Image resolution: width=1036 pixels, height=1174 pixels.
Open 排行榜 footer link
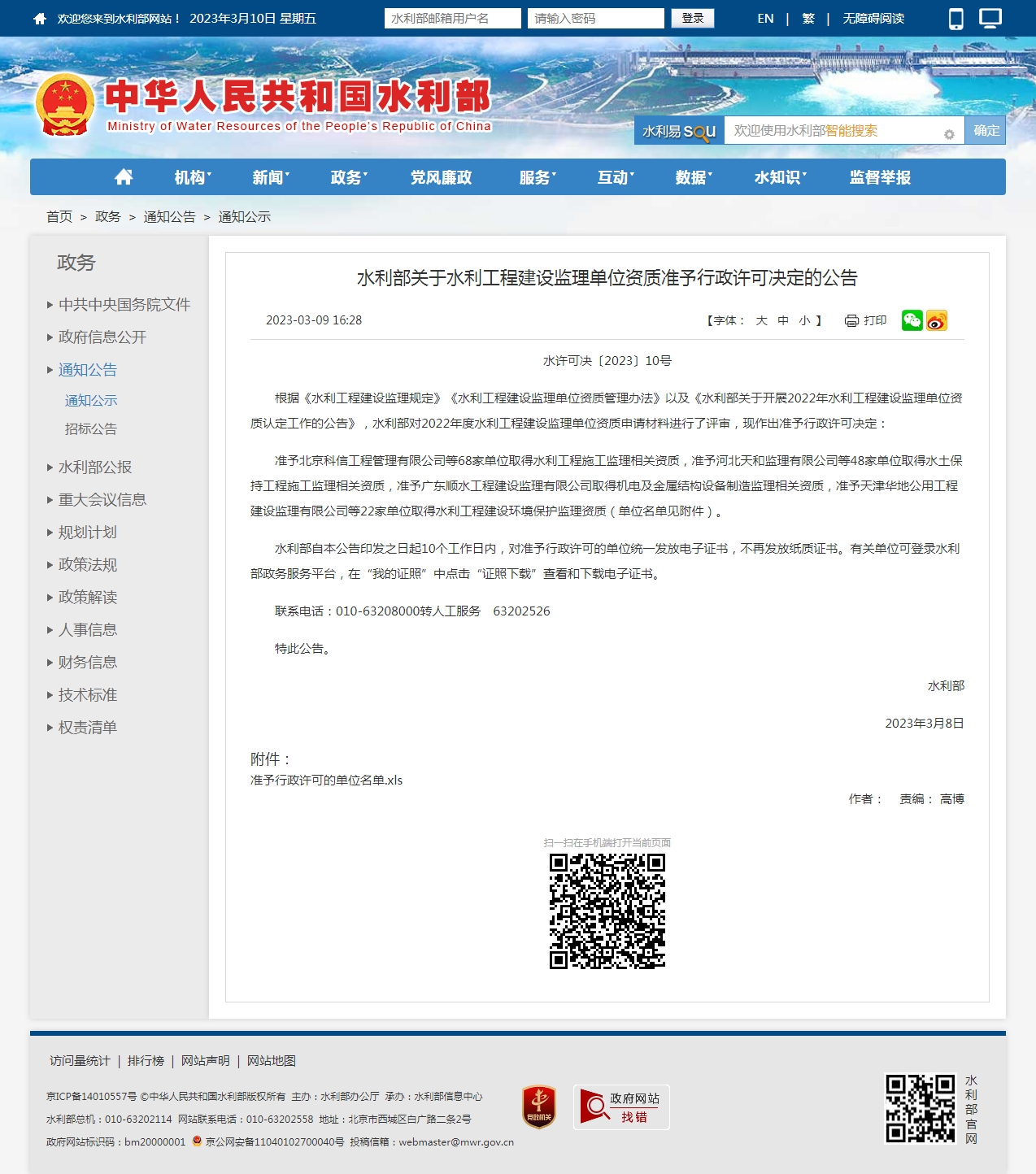click(x=146, y=1061)
